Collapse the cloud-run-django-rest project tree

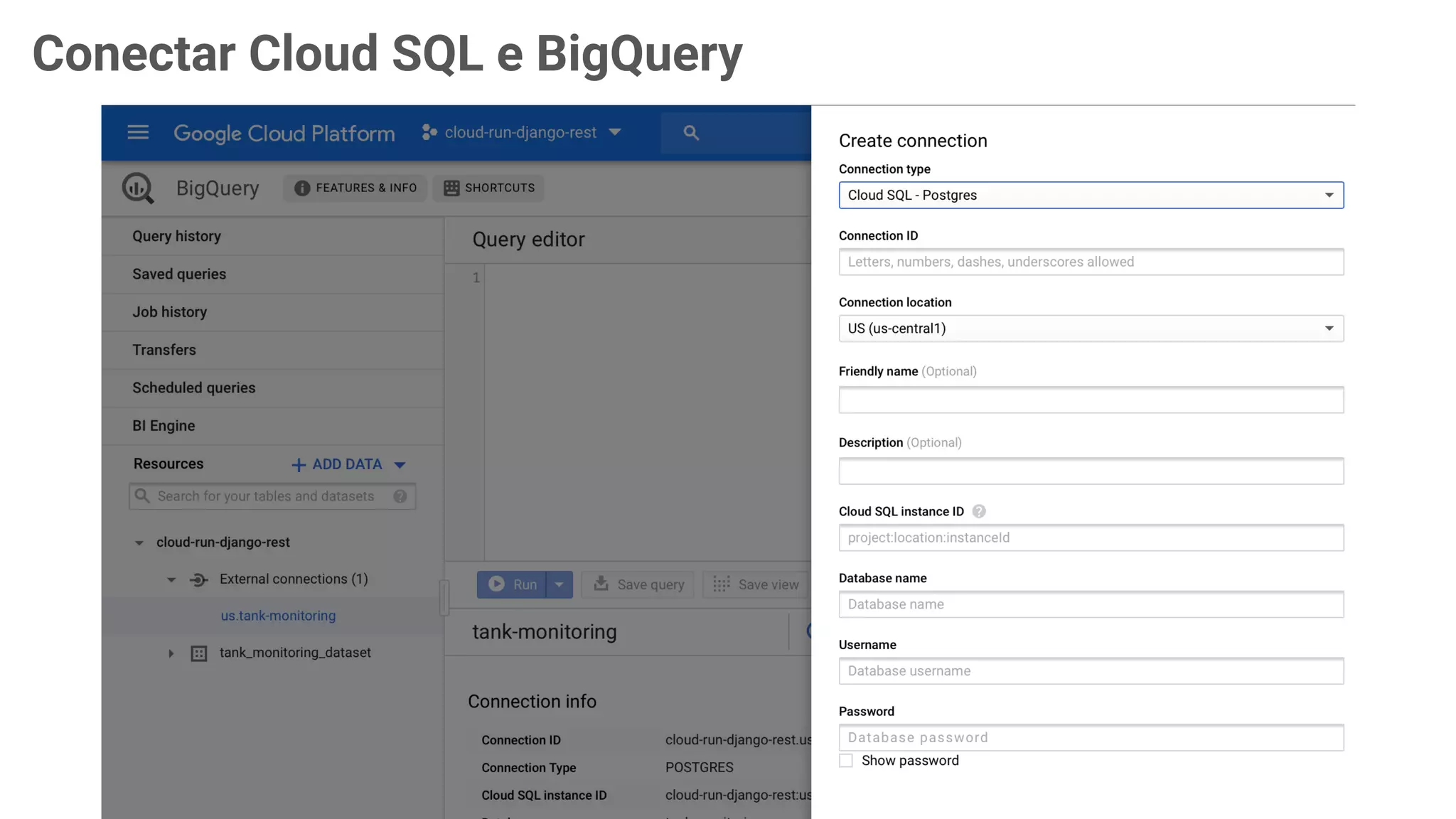(x=139, y=543)
